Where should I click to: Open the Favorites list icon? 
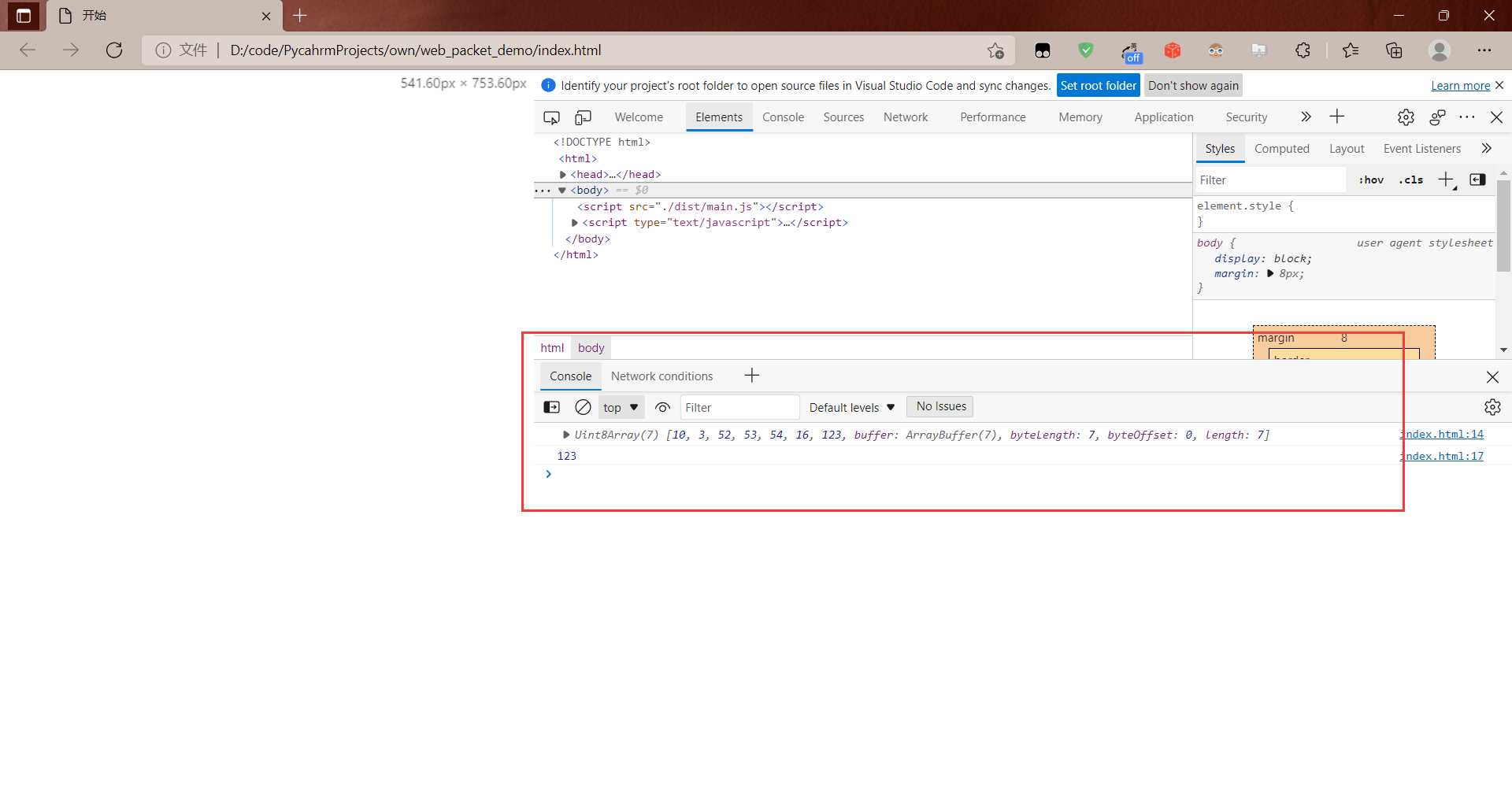click(x=1351, y=50)
